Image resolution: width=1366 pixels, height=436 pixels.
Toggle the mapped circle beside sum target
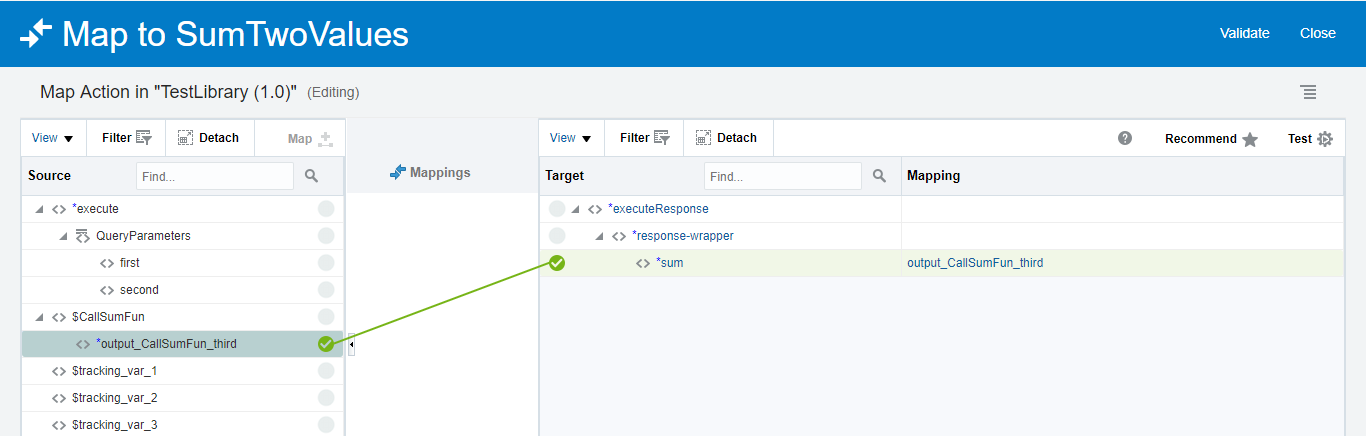[x=557, y=263]
